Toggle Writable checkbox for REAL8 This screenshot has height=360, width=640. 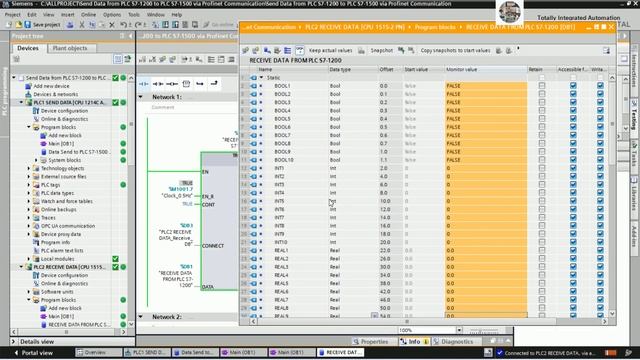pos(600,308)
